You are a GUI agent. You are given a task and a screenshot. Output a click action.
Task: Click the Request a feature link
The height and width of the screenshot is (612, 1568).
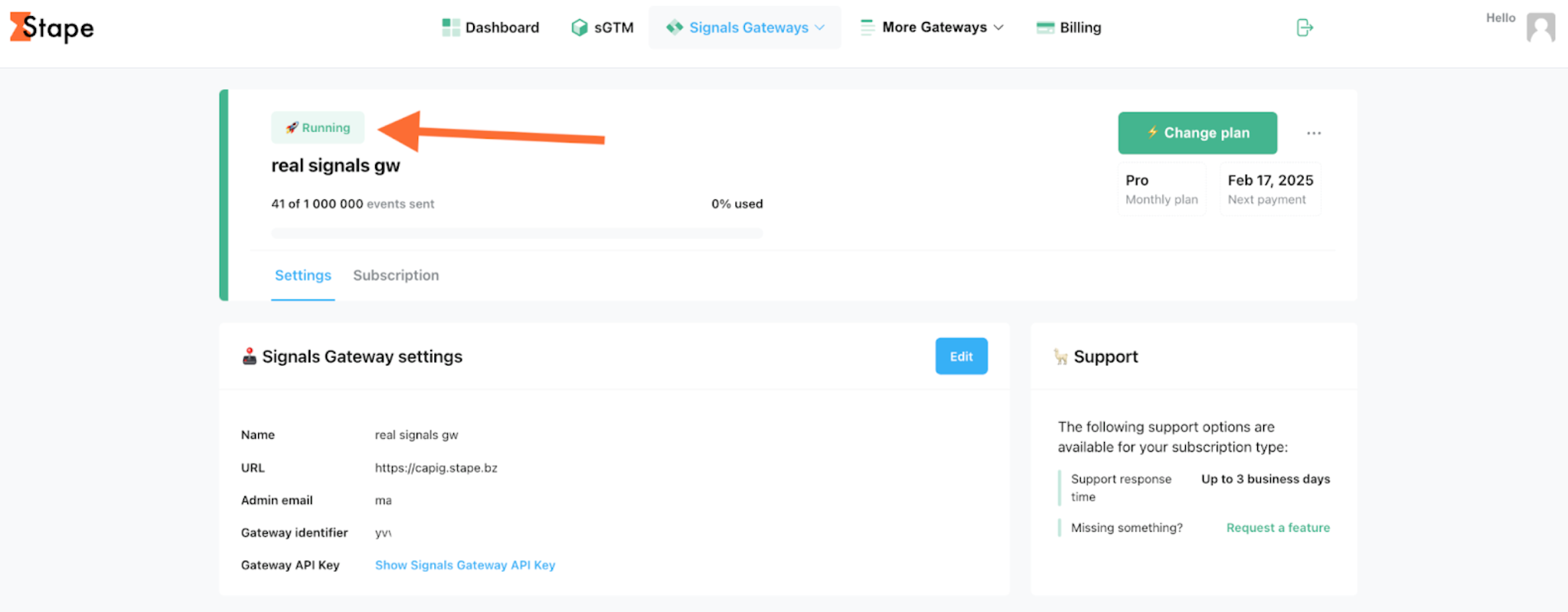click(x=1278, y=528)
